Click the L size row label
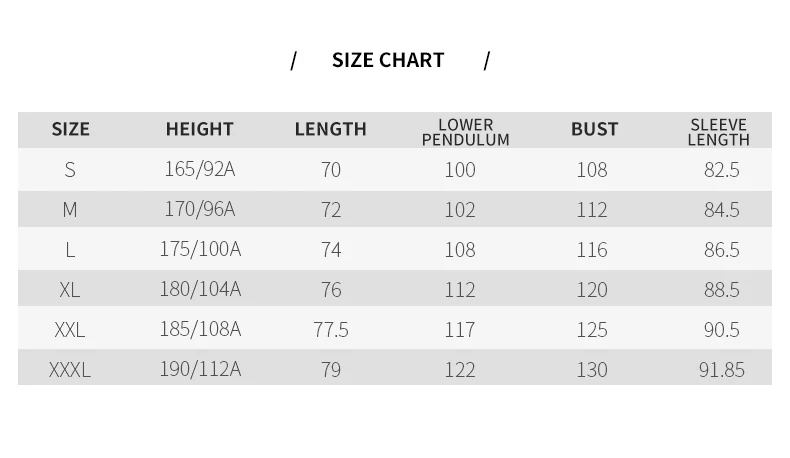790x458 pixels. tap(70, 250)
